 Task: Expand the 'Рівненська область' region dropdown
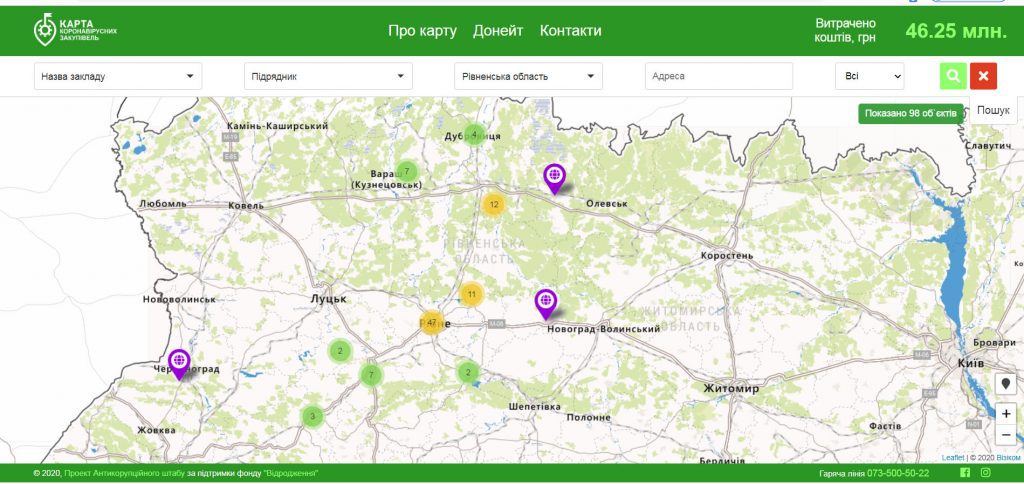click(528, 76)
